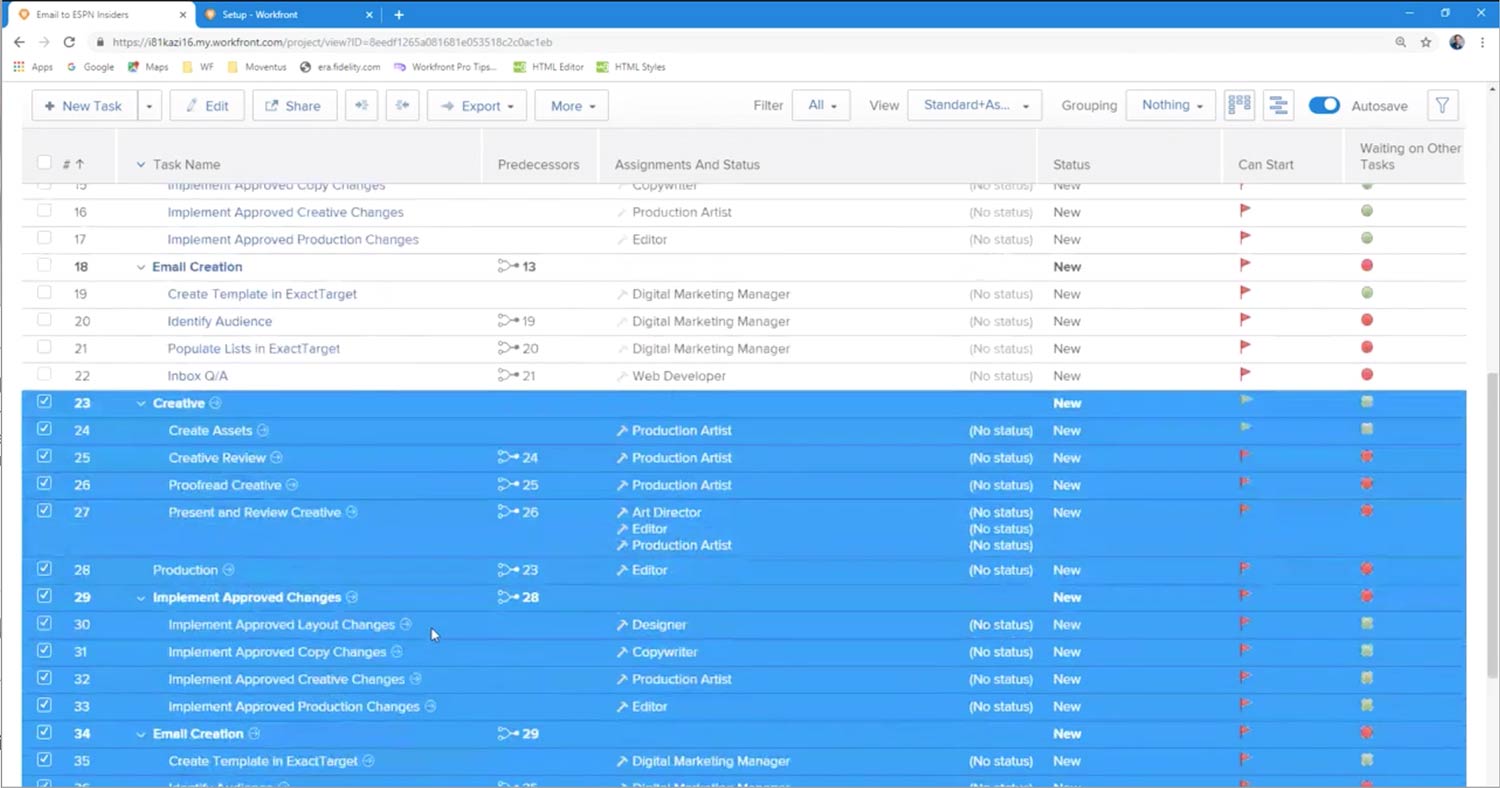Click assignment icon for Designer row 30
The image size is (1500, 788).
[621, 625]
